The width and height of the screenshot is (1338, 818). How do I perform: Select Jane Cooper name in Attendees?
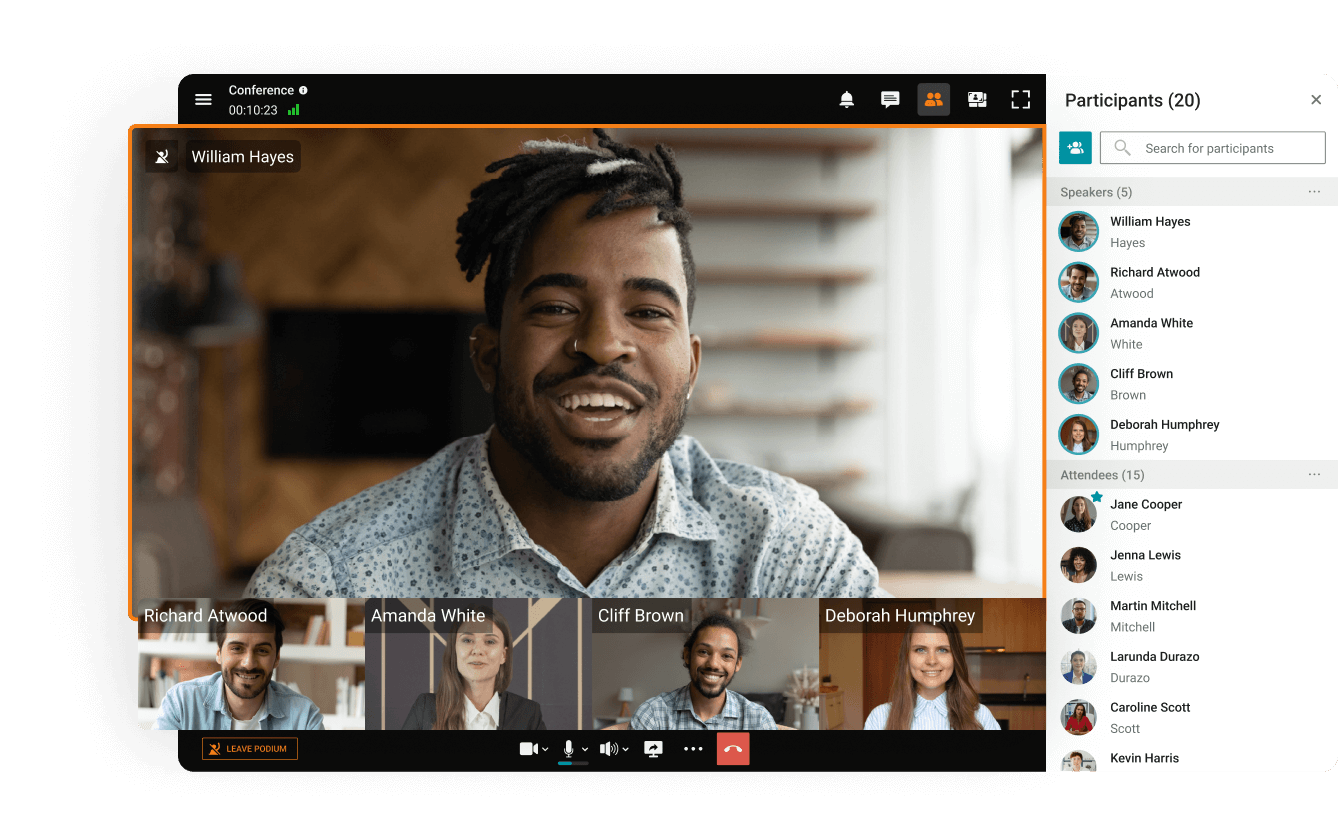pyautogui.click(x=1146, y=505)
